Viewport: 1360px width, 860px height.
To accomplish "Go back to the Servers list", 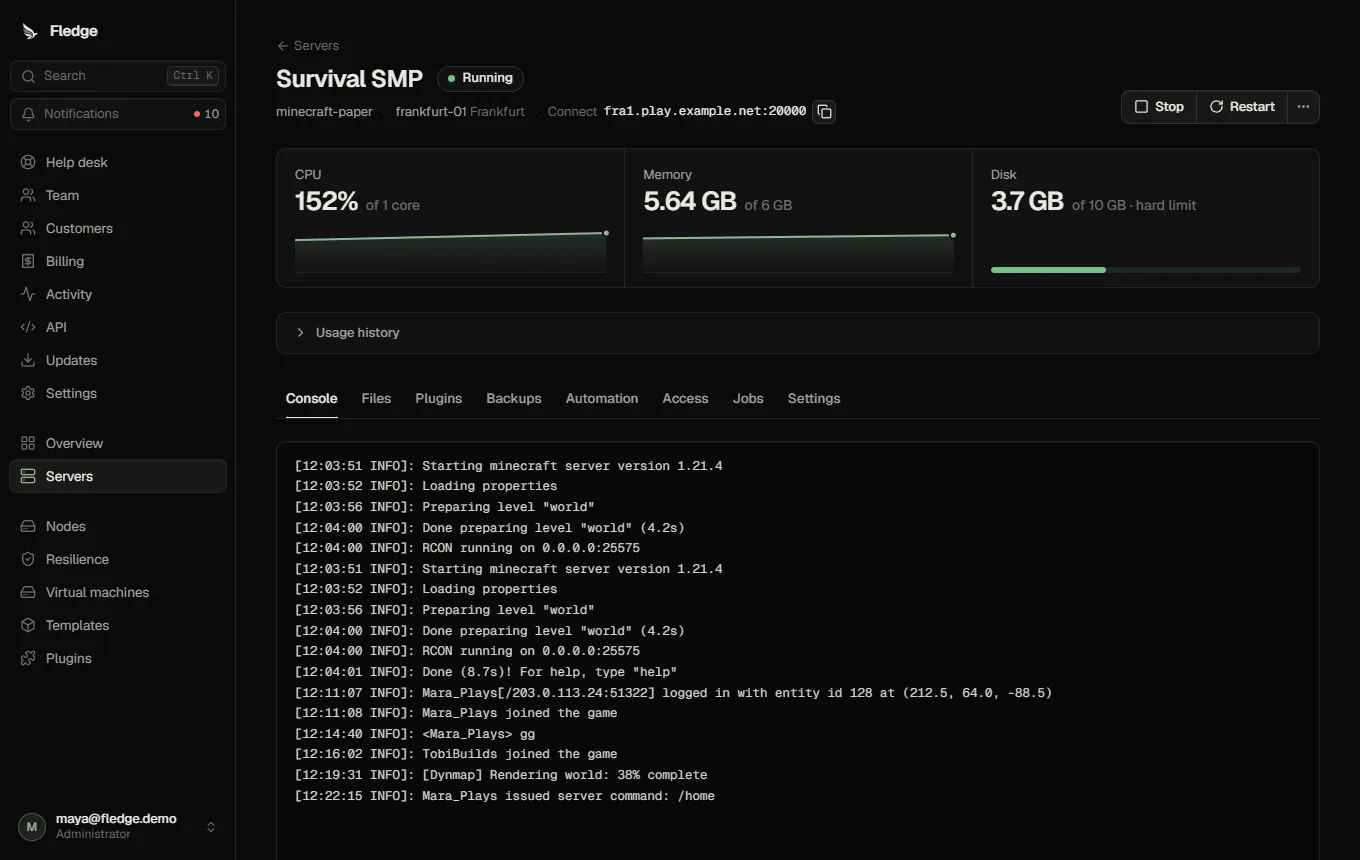I will pos(308,46).
